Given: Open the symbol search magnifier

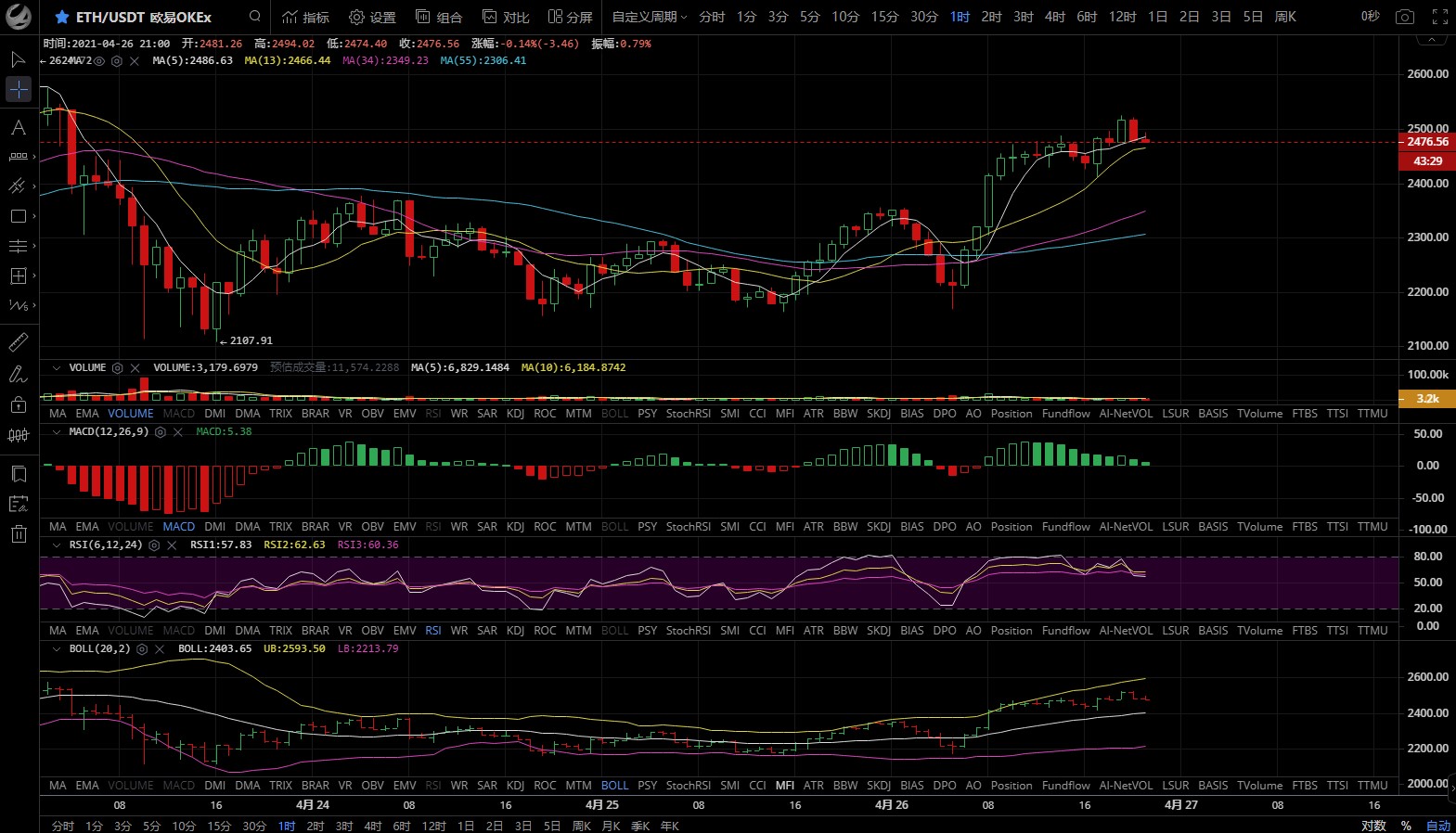Looking at the screenshot, I should coord(255,17).
